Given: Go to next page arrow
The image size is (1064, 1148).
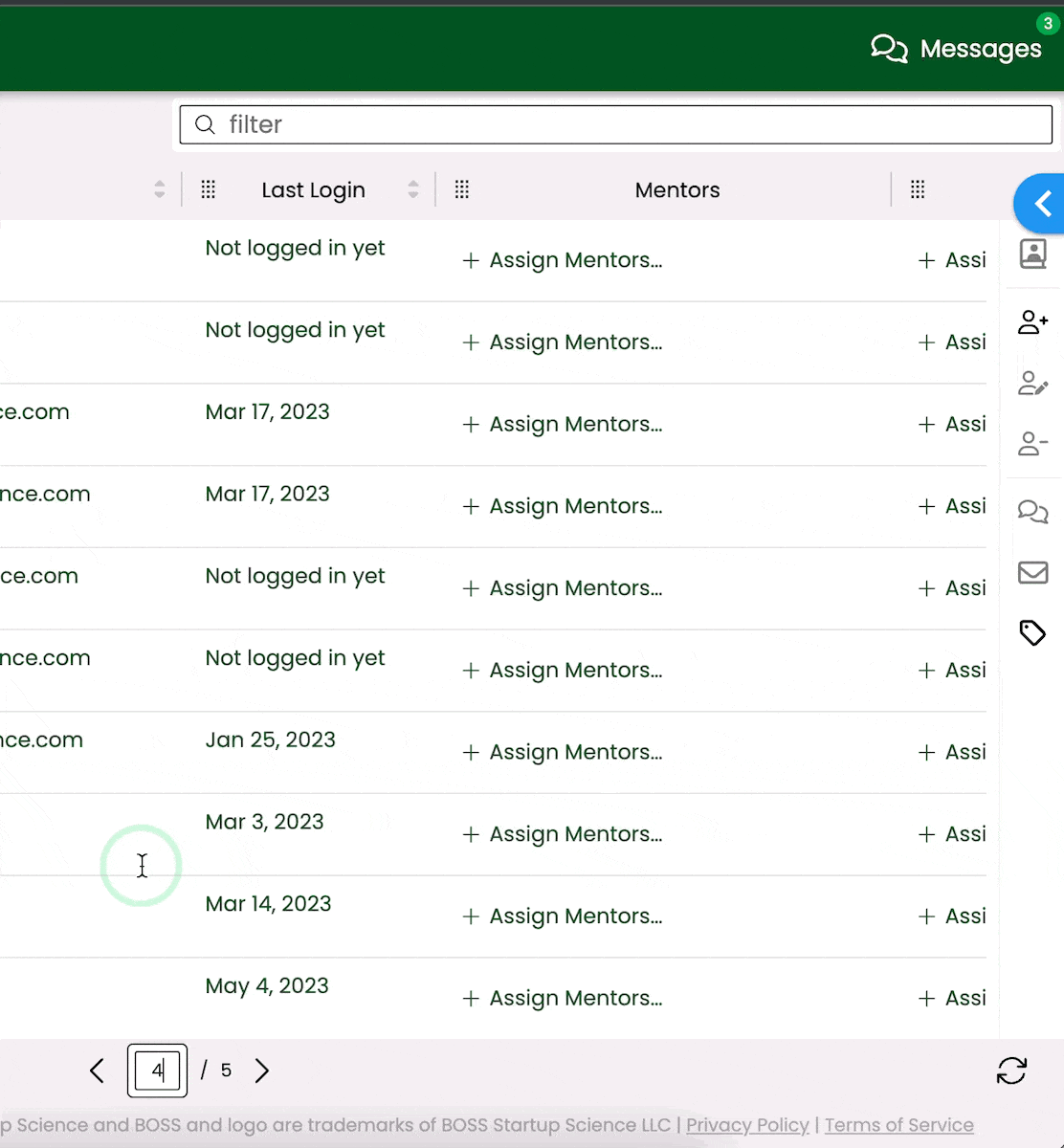Looking at the screenshot, I should (x=262, y=1071).
